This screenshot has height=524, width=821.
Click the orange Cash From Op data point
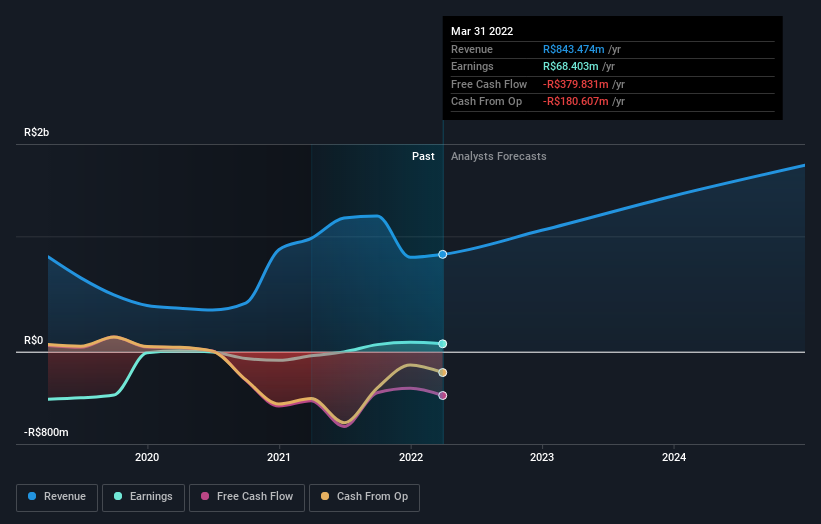click(442, 373)
